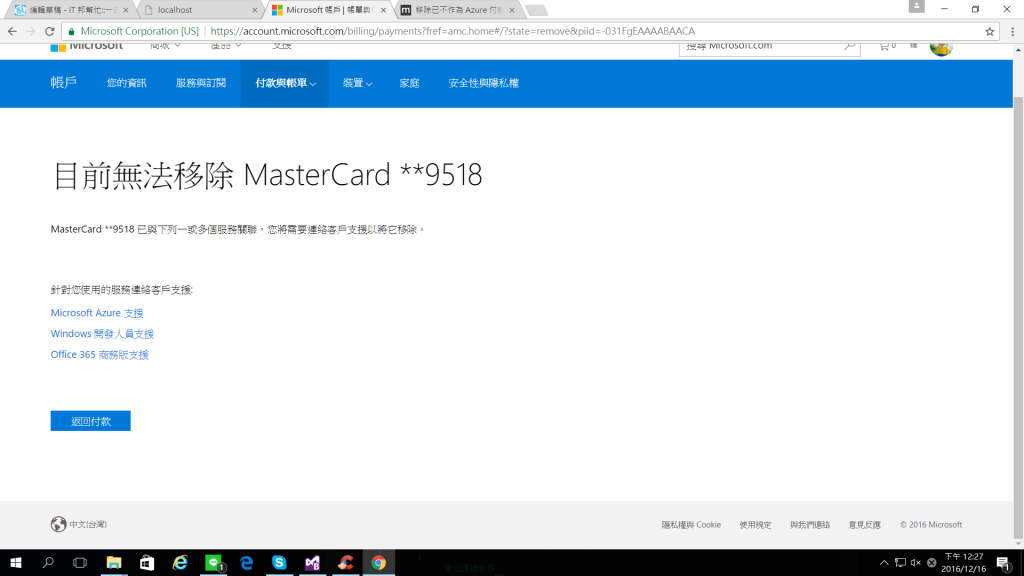
Task: Switch to the iT邦幫忙 tab
Action: click(x=69, y=10)
